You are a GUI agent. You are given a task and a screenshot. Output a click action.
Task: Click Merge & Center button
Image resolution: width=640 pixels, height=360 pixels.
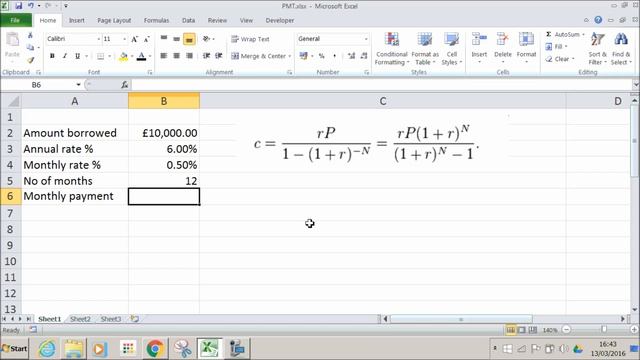[259, 56]
